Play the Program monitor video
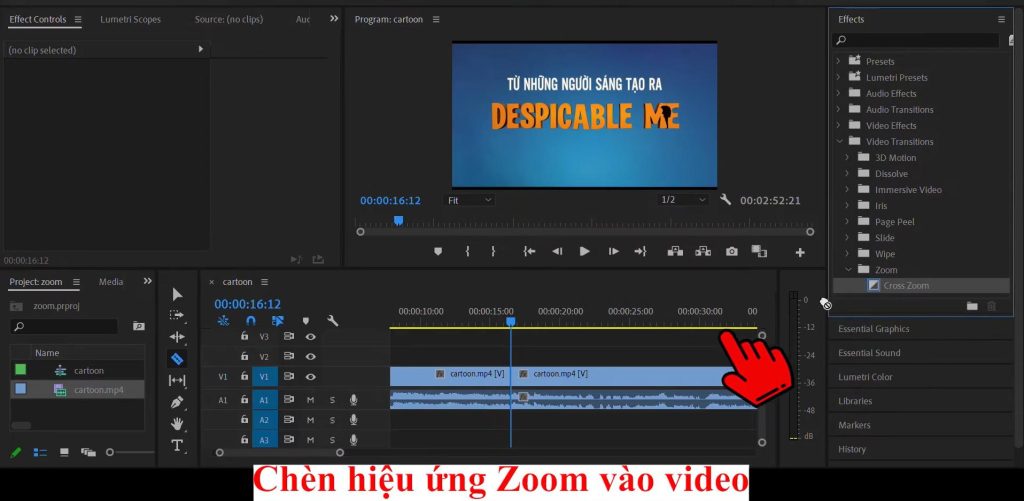Viewport: 1024px width, 501px height. [584, 251]
